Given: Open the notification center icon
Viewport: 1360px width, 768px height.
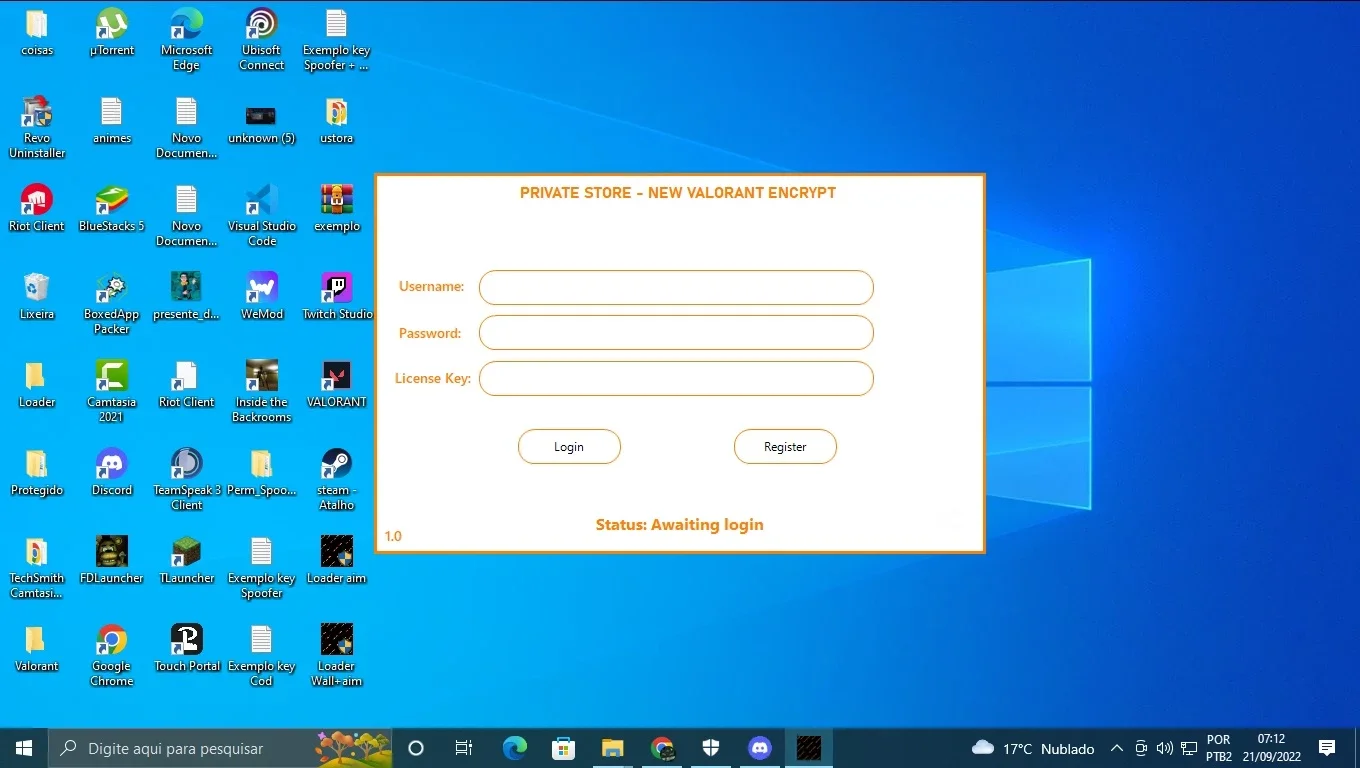Looking at the screenshot, I should [x=1327, y=748].
